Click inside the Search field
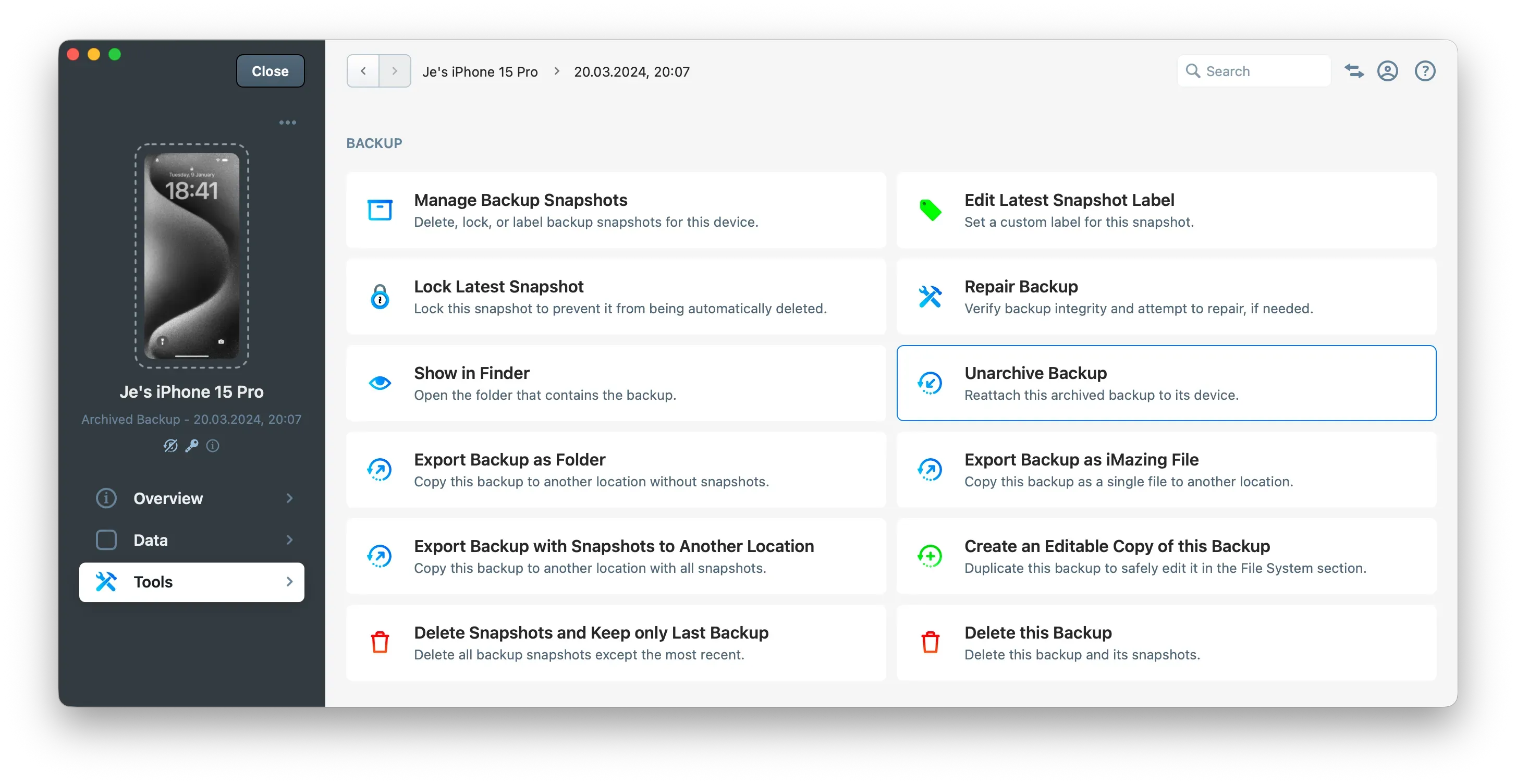The width and height of the screenshot is (1516, 784). coord(1254,70)
